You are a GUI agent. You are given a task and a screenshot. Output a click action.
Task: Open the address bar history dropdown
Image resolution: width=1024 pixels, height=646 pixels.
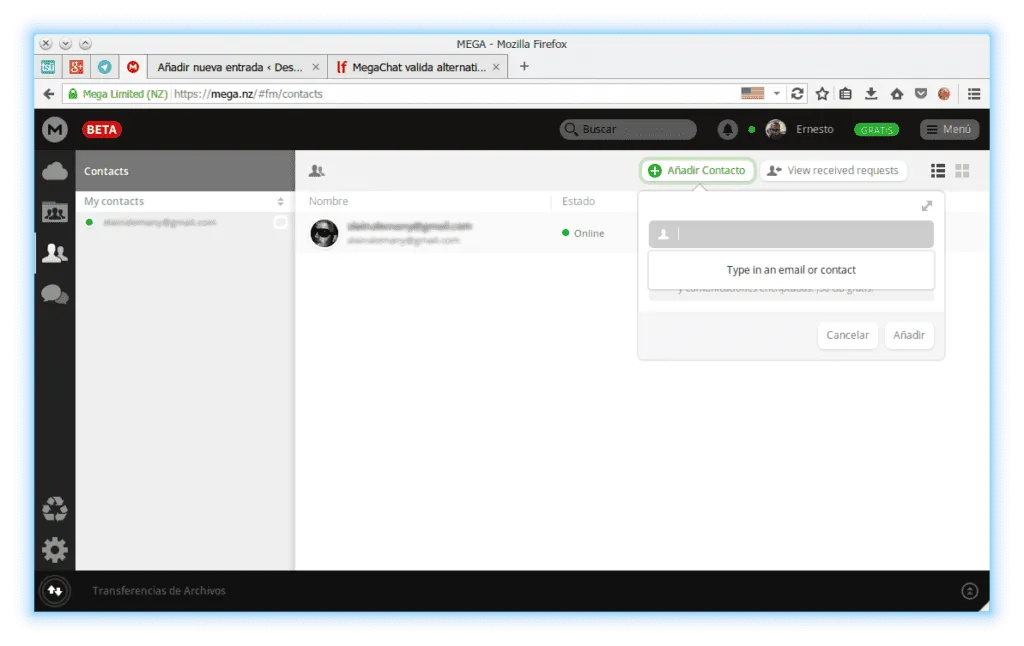[776, 93]
